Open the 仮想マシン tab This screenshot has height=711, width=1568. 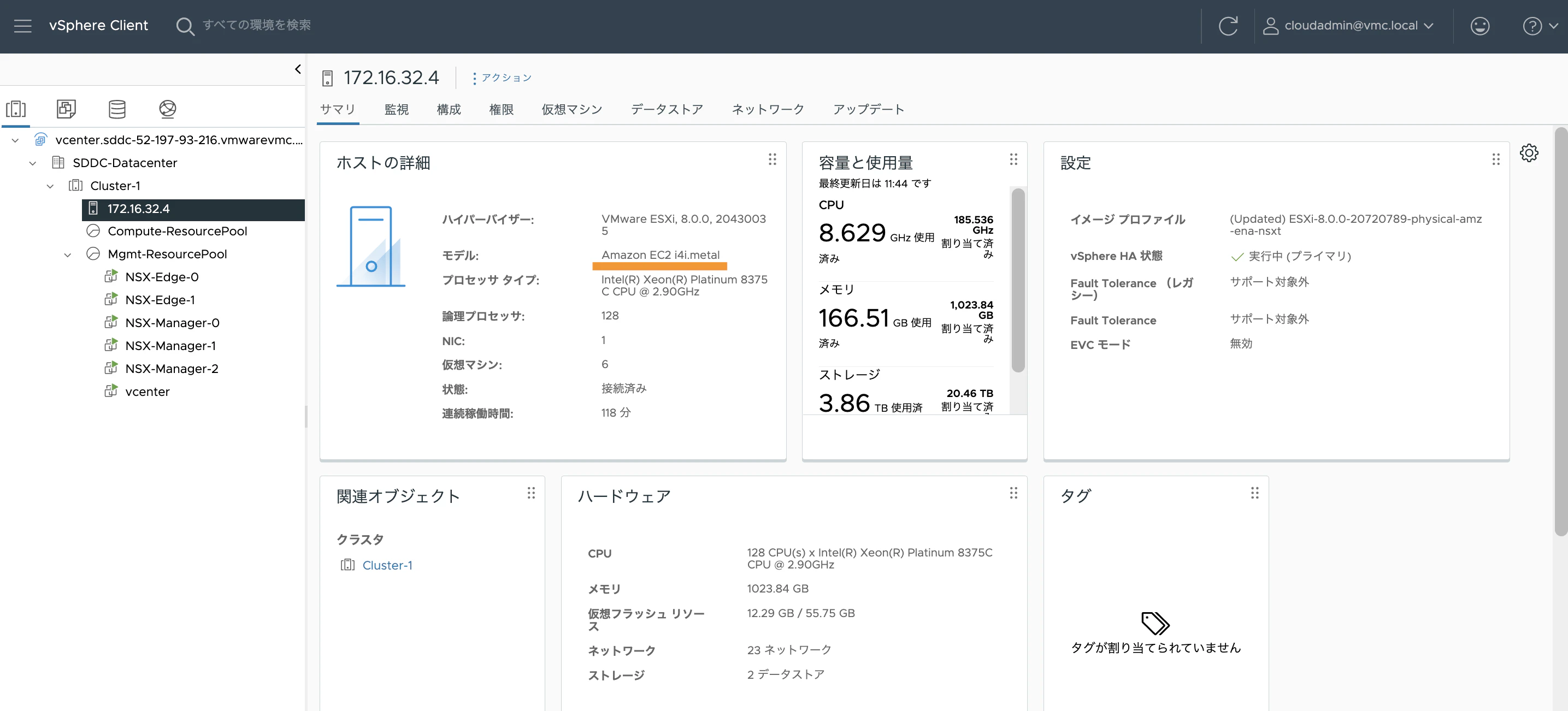point(571,109)
